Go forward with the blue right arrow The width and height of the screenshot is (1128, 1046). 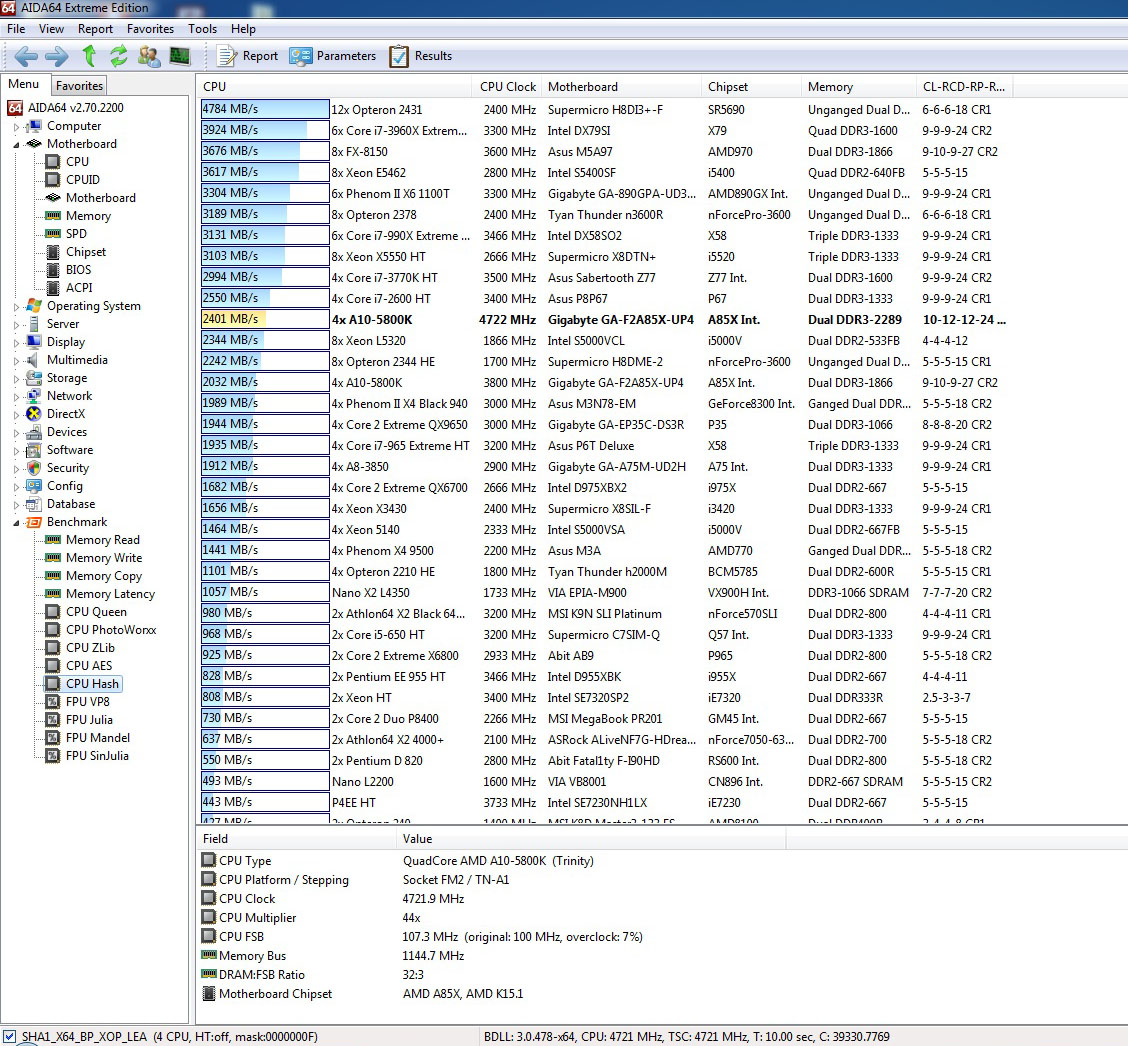click(x=57, y=55)
